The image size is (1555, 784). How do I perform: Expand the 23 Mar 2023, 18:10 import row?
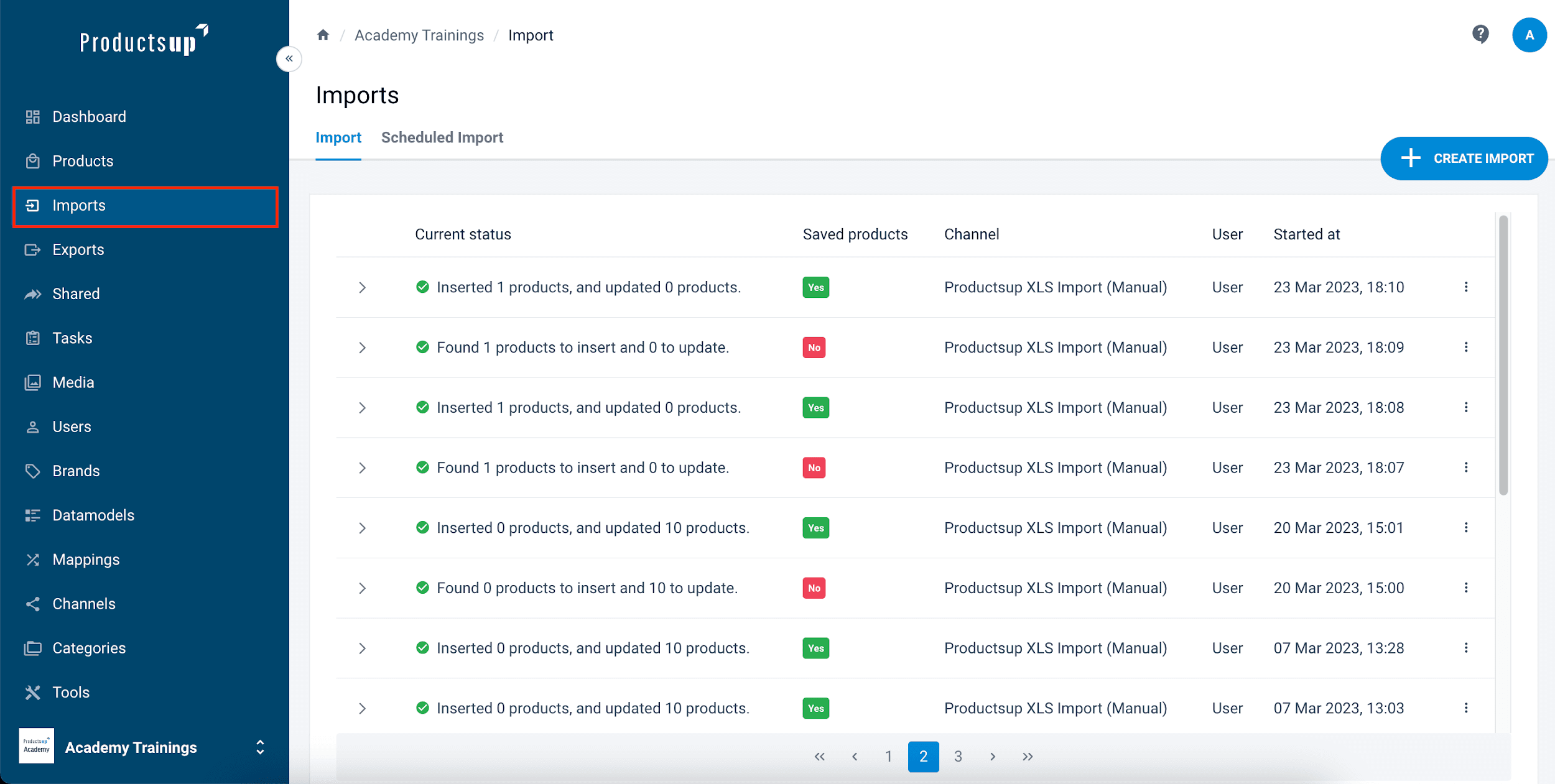[x=362, y=287]
